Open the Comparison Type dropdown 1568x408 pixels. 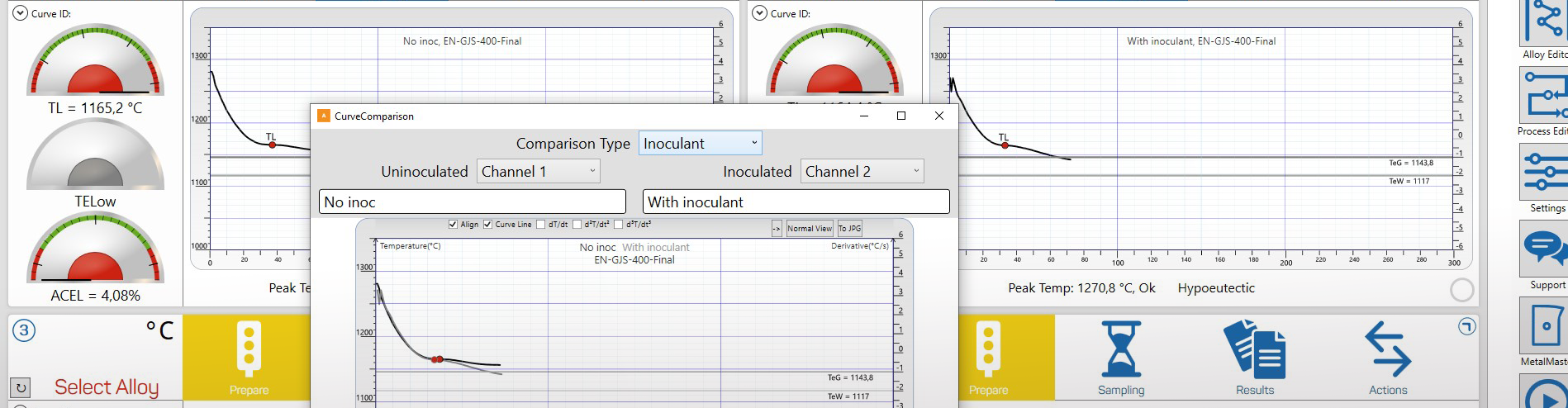pos(700,144)
